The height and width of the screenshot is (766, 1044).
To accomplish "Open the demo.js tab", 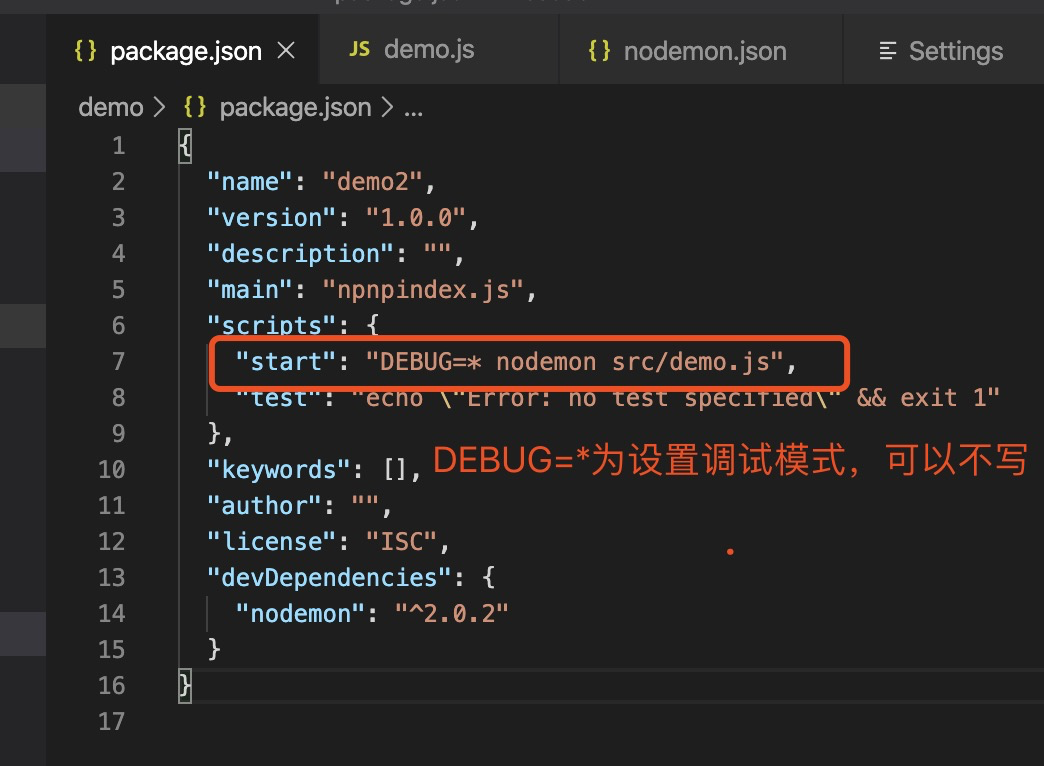I will (439, 51).
